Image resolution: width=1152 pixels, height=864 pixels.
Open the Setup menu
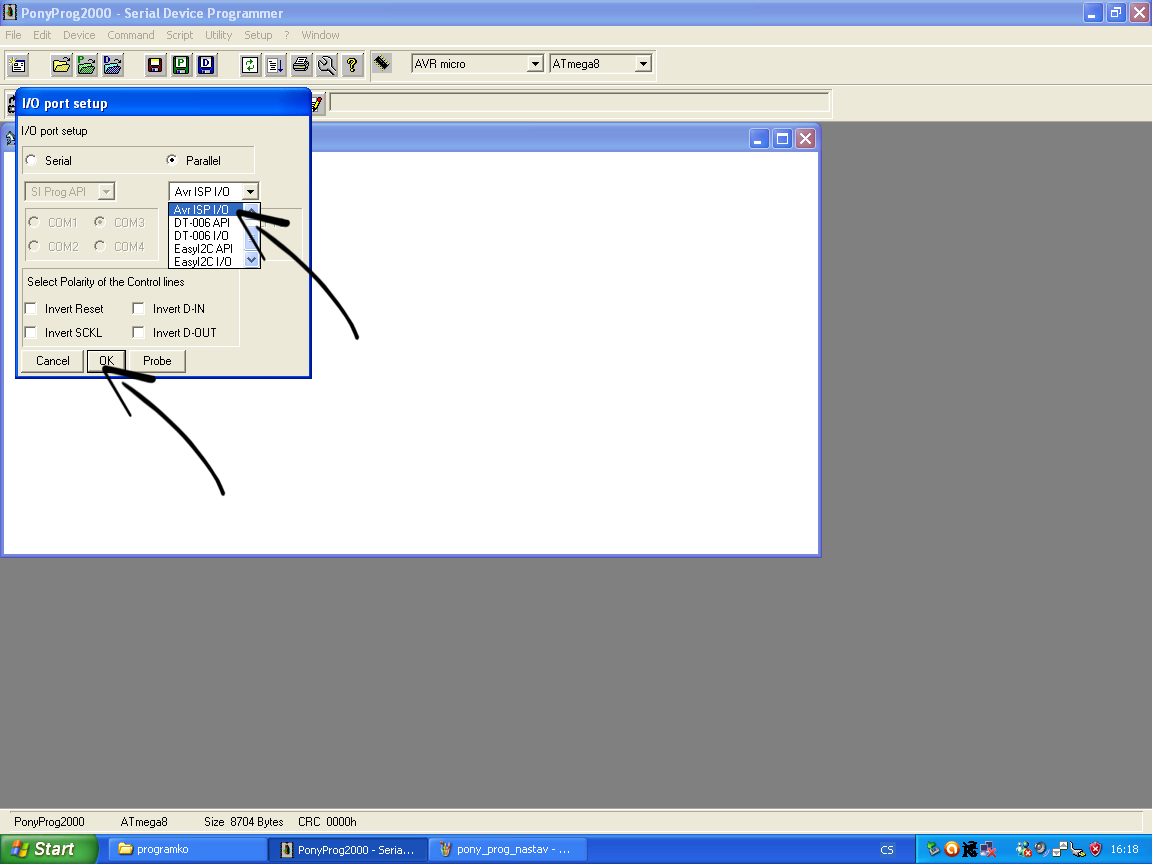258,35
